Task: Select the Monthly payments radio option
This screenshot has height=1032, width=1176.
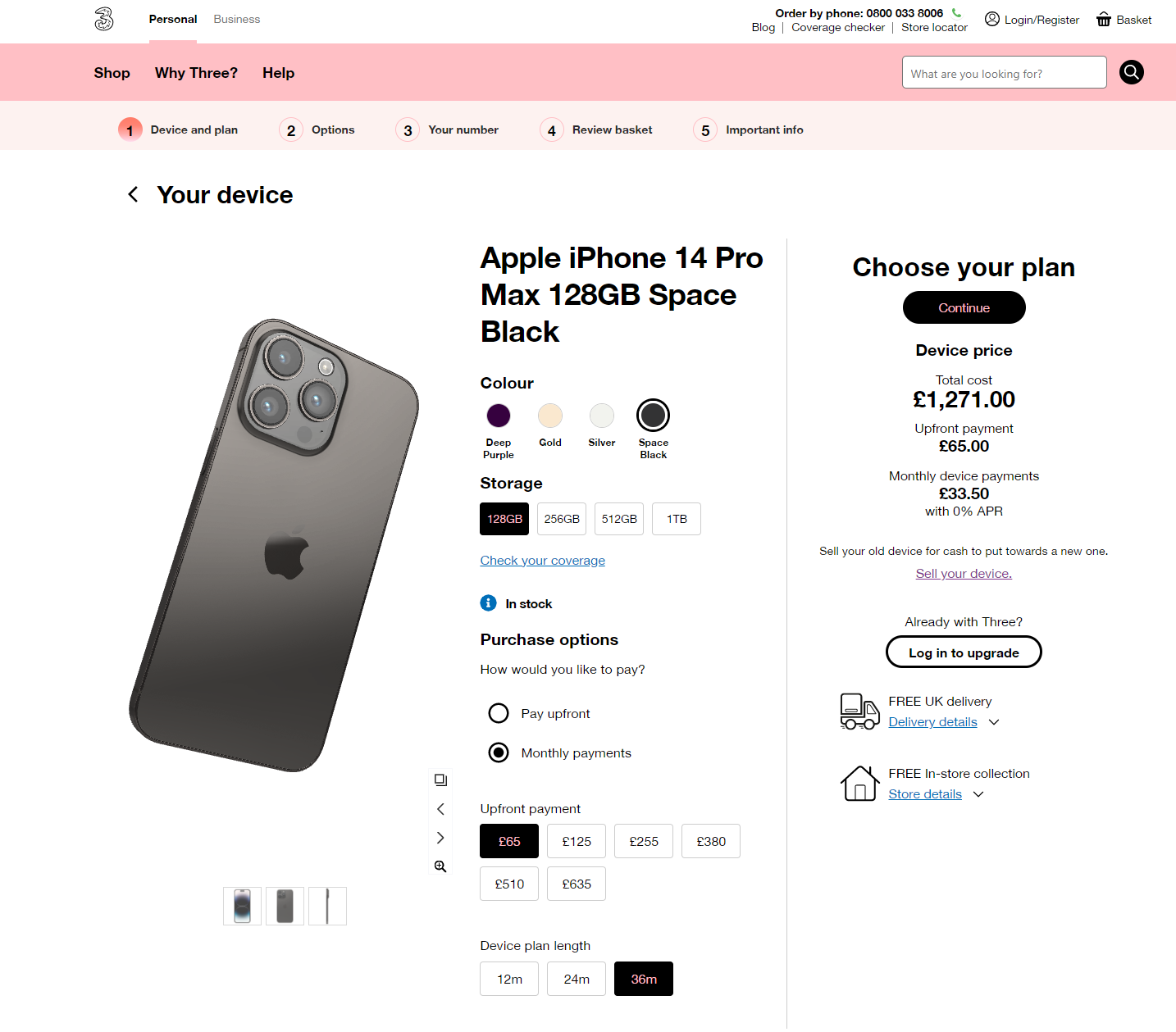Action: tap(499, 752)
